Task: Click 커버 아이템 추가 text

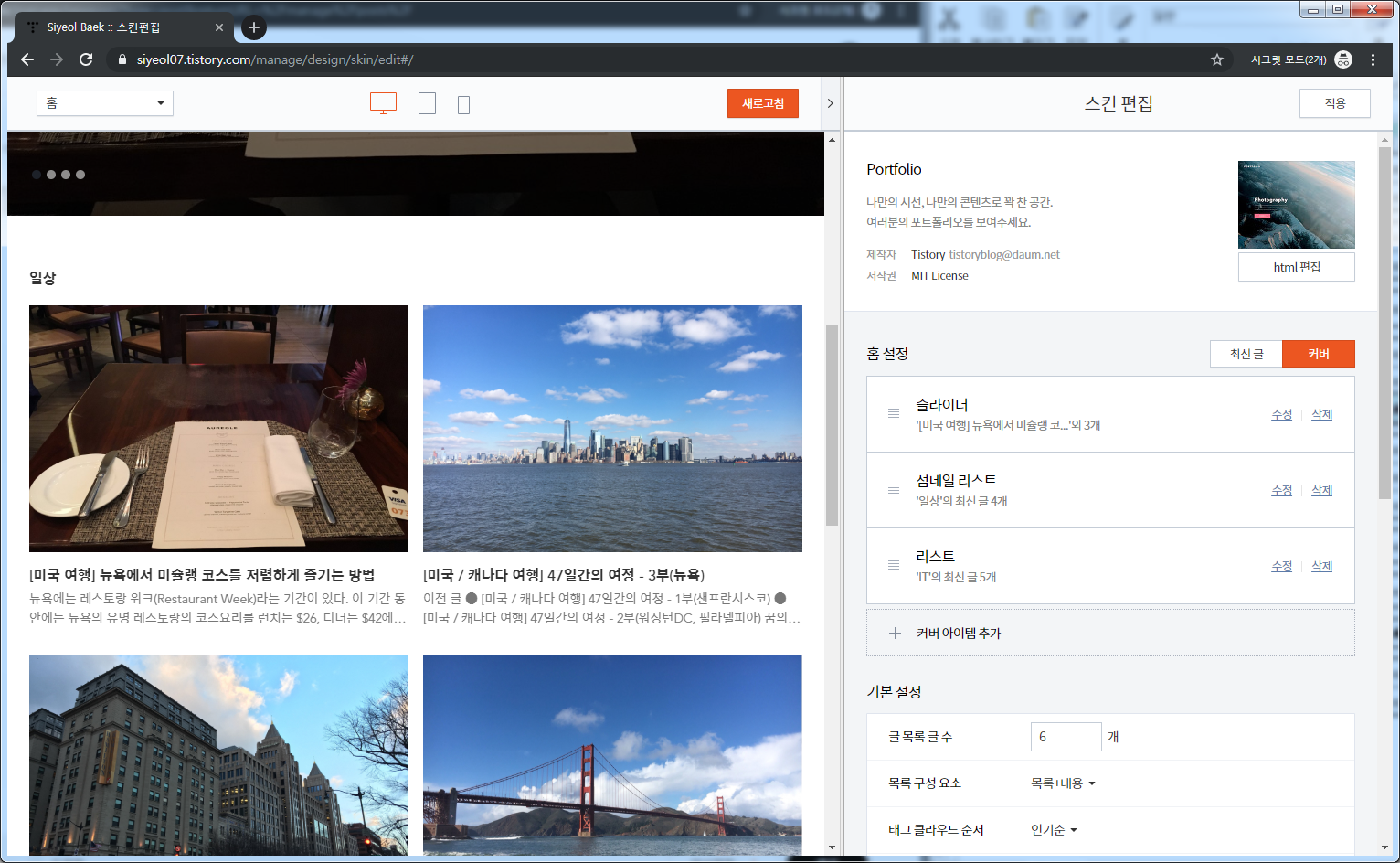Action: click(x=959, y=633)
